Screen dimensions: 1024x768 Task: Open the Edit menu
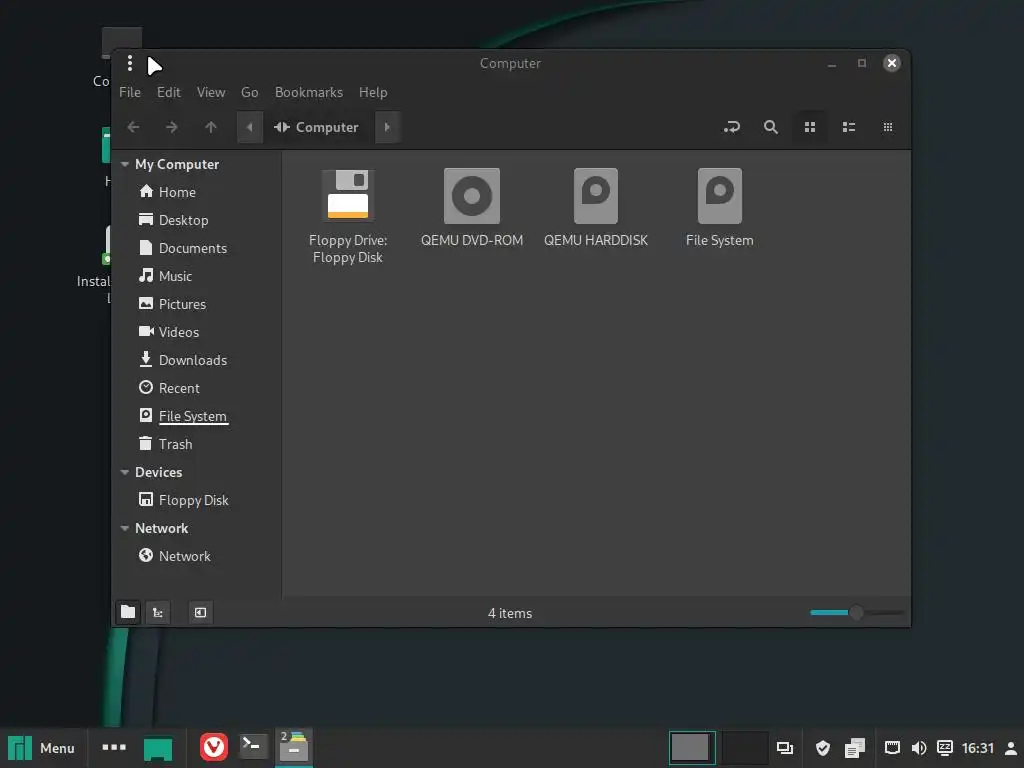pos(168,92)
